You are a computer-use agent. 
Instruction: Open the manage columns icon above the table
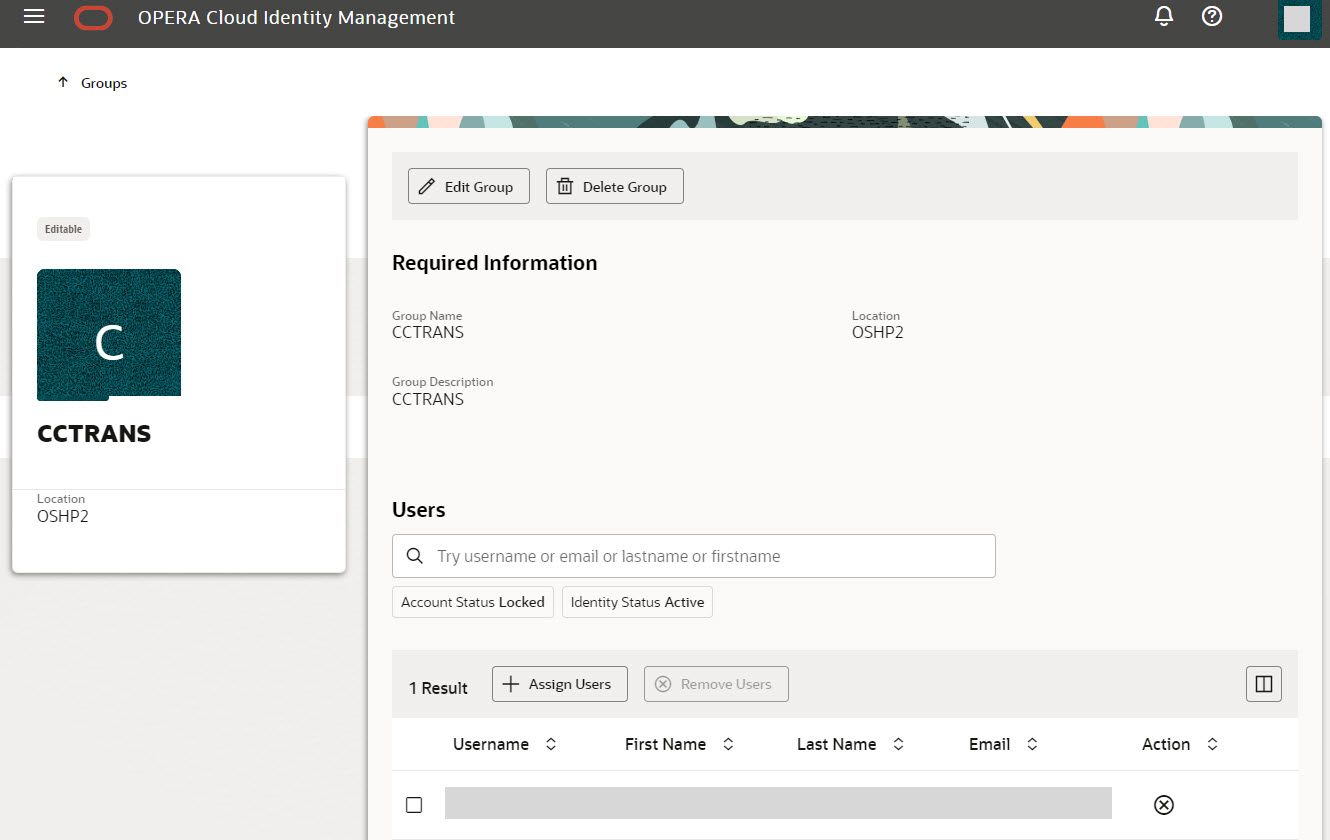tap(1263, 684)
